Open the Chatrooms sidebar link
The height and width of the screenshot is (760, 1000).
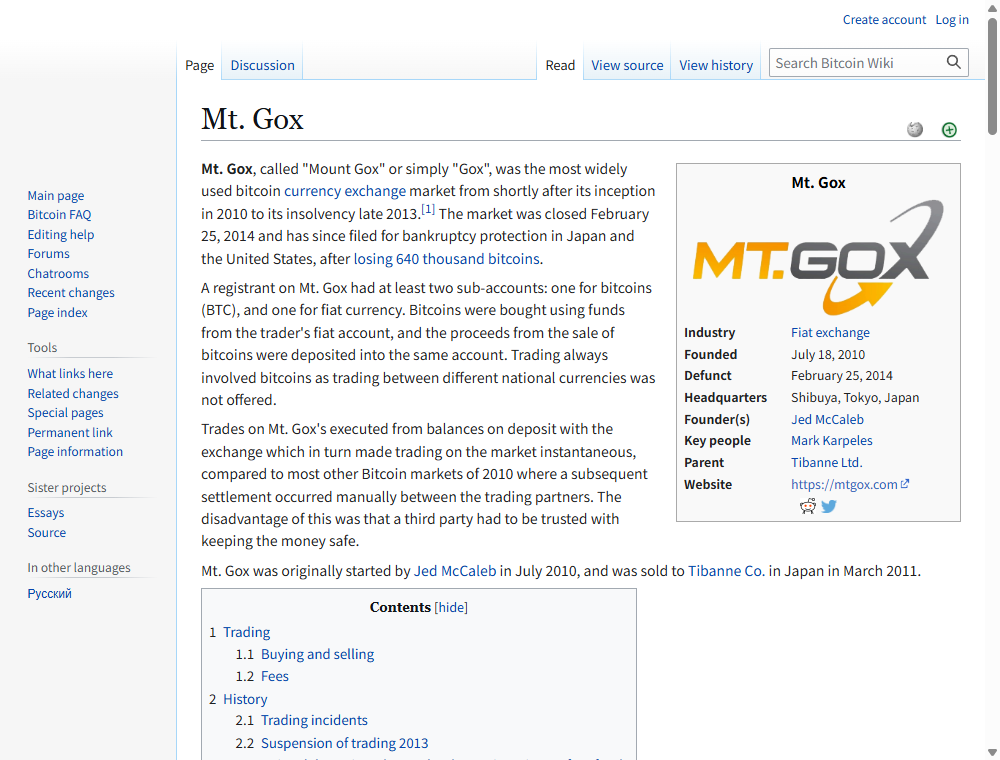point(58,274)
